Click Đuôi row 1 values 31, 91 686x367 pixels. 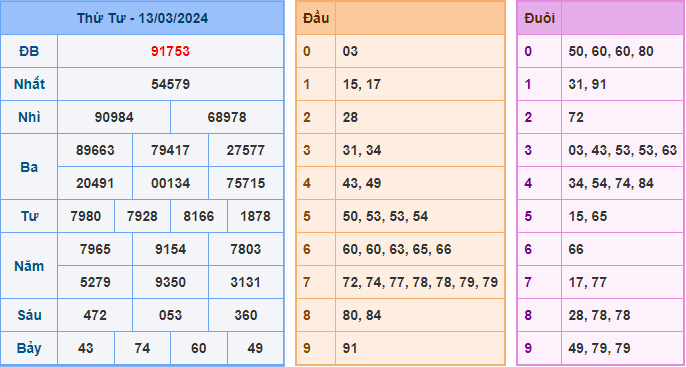588,84
